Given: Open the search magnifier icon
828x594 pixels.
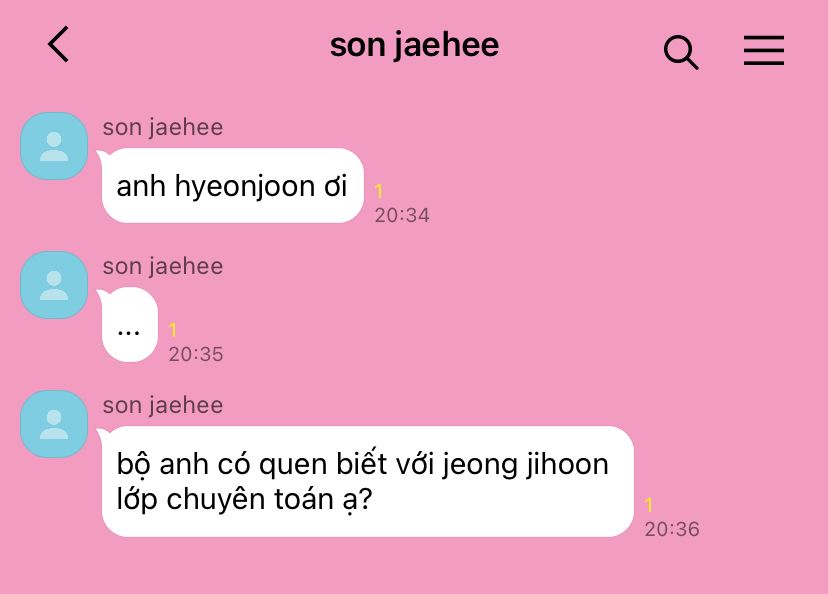Looking at the screenshot, I should click(681, 52).
